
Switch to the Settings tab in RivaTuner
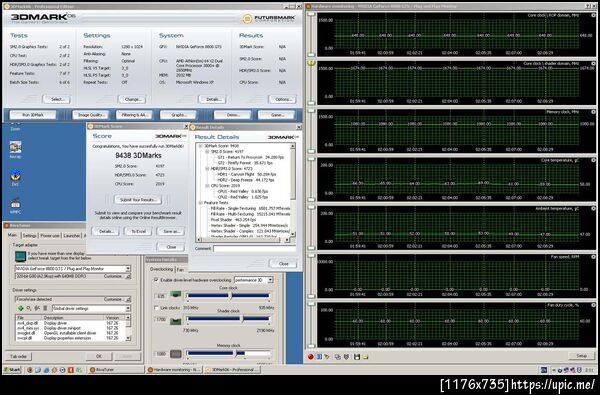29,236
